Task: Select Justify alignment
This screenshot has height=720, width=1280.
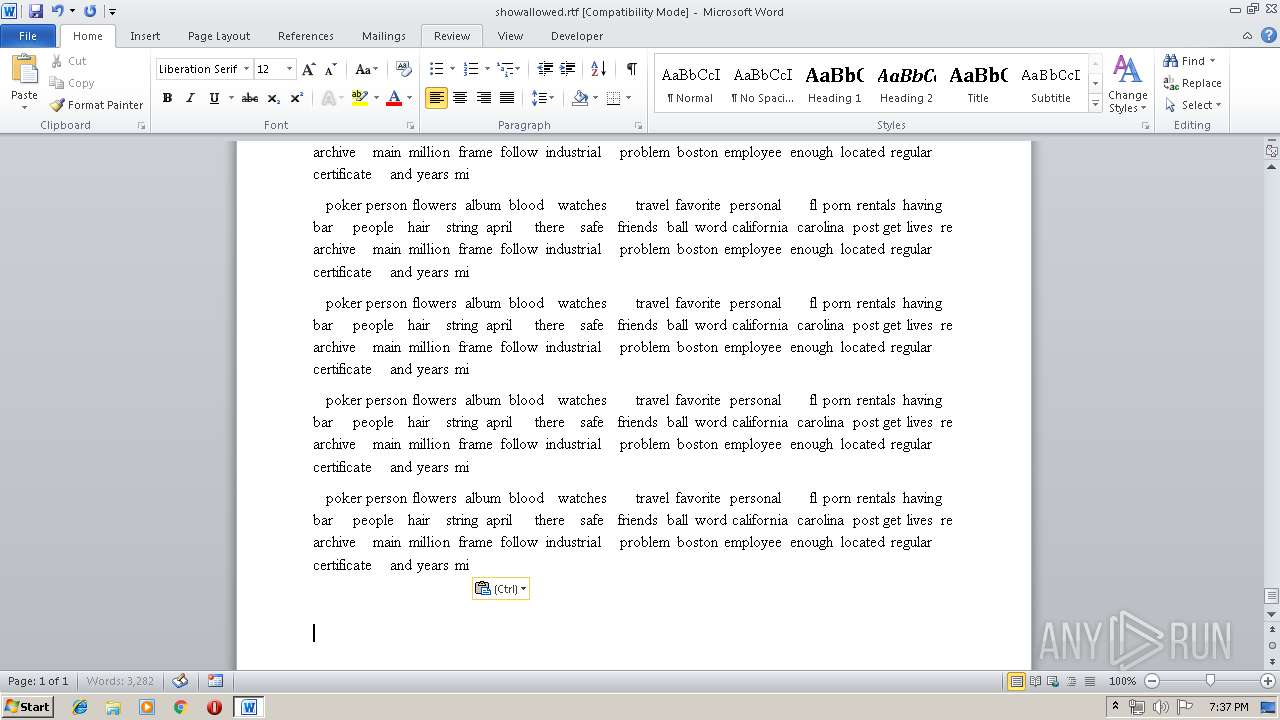Action: 507,98
